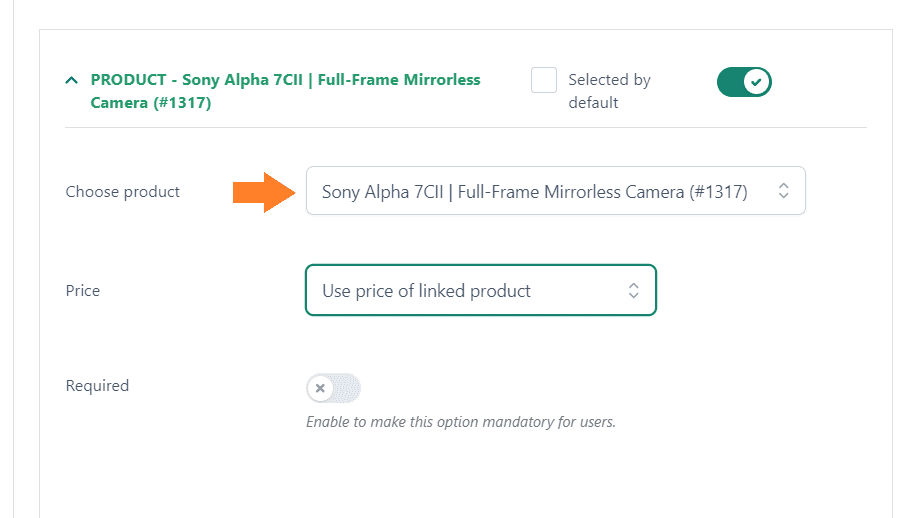The width and height of the screenshot is (901, 518).
Task: Open the Price dropdown menu
Action: pos(481,290)
